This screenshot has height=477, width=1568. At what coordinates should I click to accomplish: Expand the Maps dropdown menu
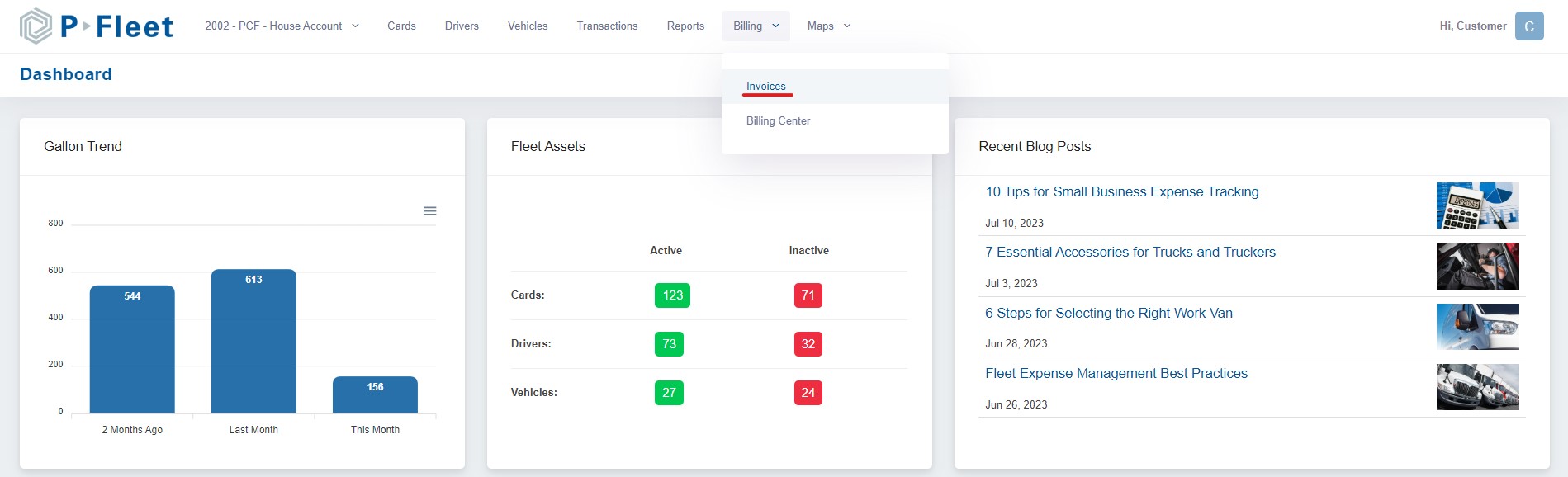pyautogui.click(x=829, y=26)
